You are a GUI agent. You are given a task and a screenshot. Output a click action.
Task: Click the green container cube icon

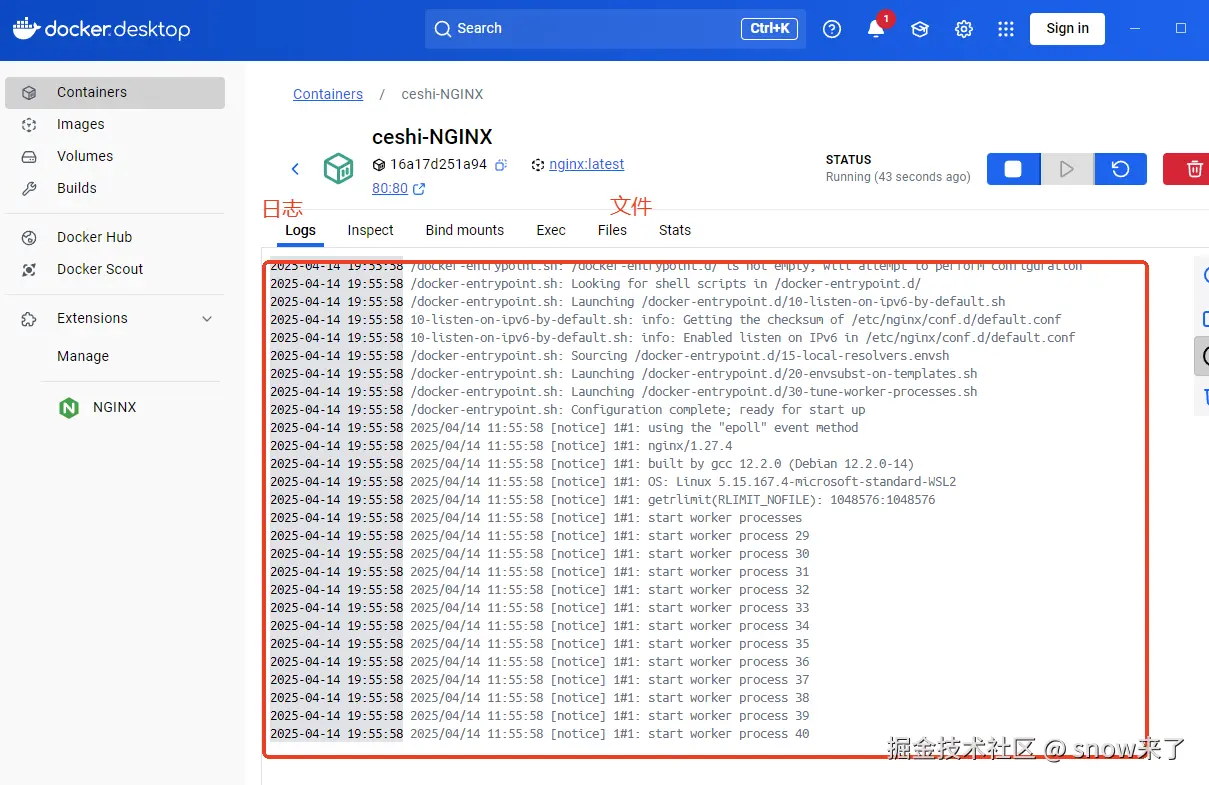[x=338, y=168]
